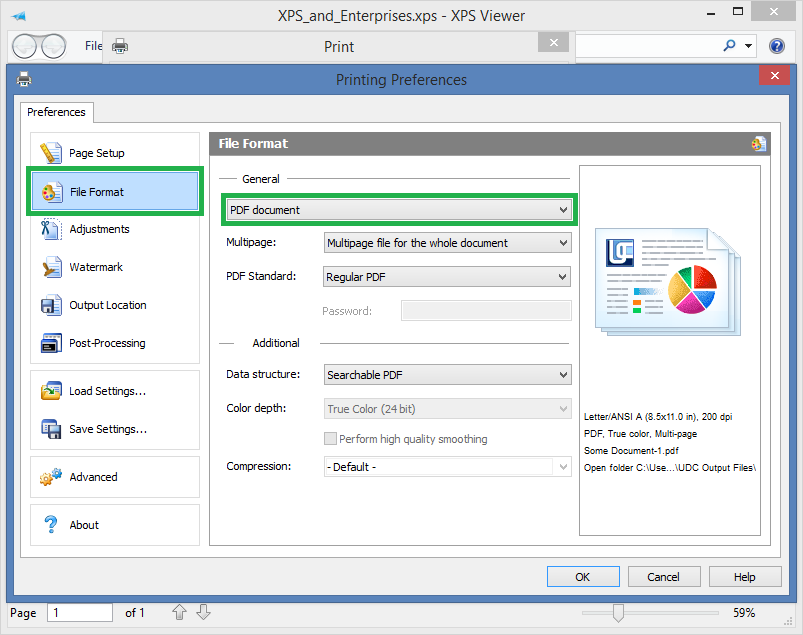Switch to Adjustments section

pos(115,229)
